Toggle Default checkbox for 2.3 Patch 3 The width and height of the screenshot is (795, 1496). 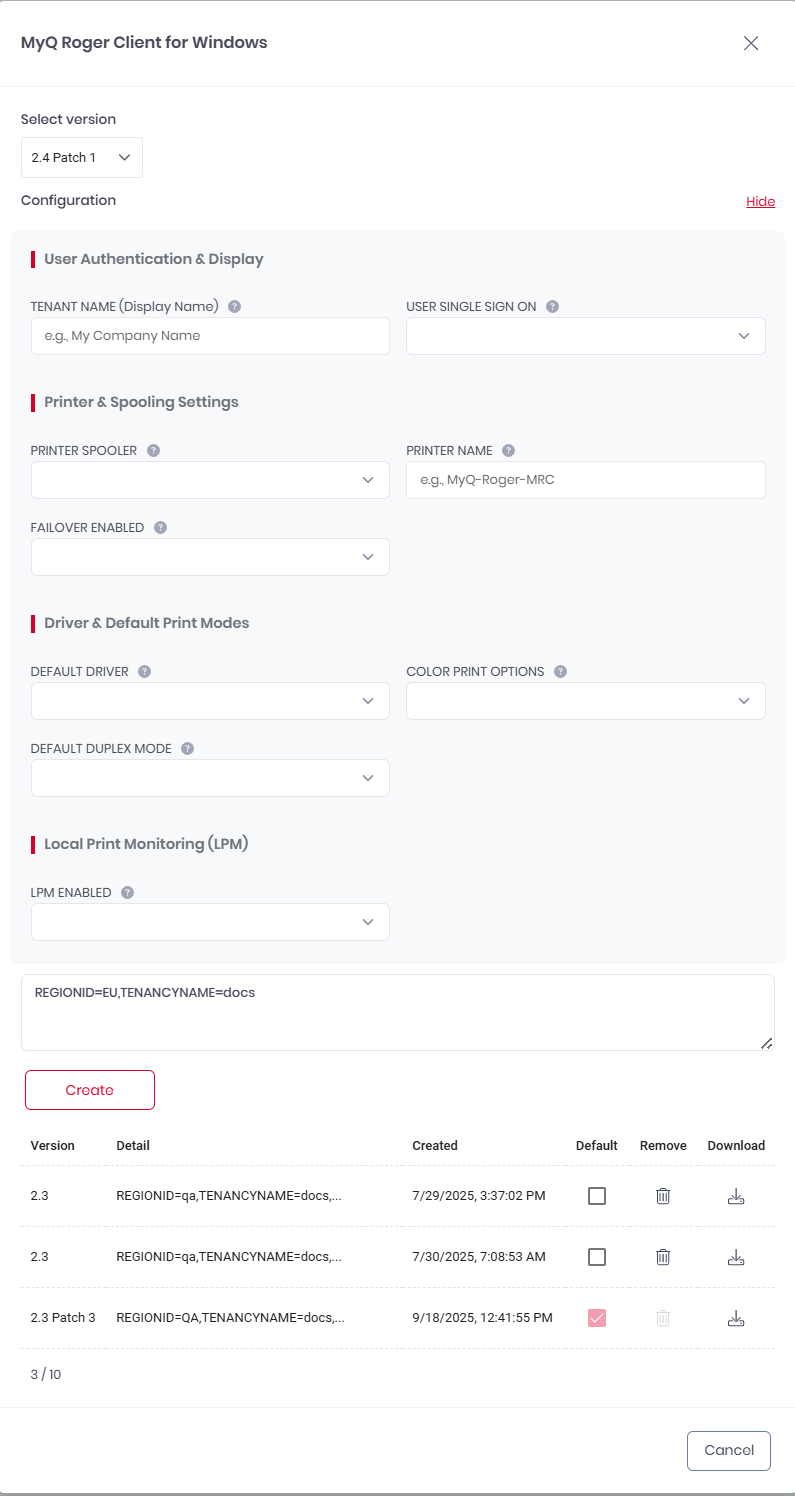[597, 1318]
